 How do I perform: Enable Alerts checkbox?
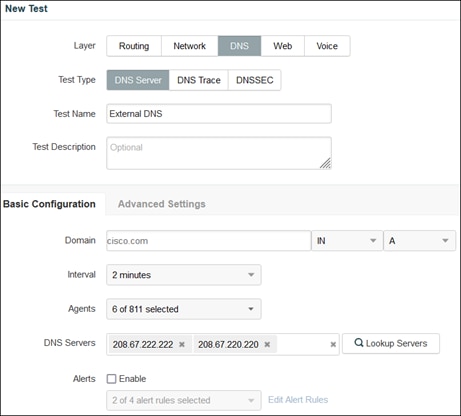[x=111, y=379]
